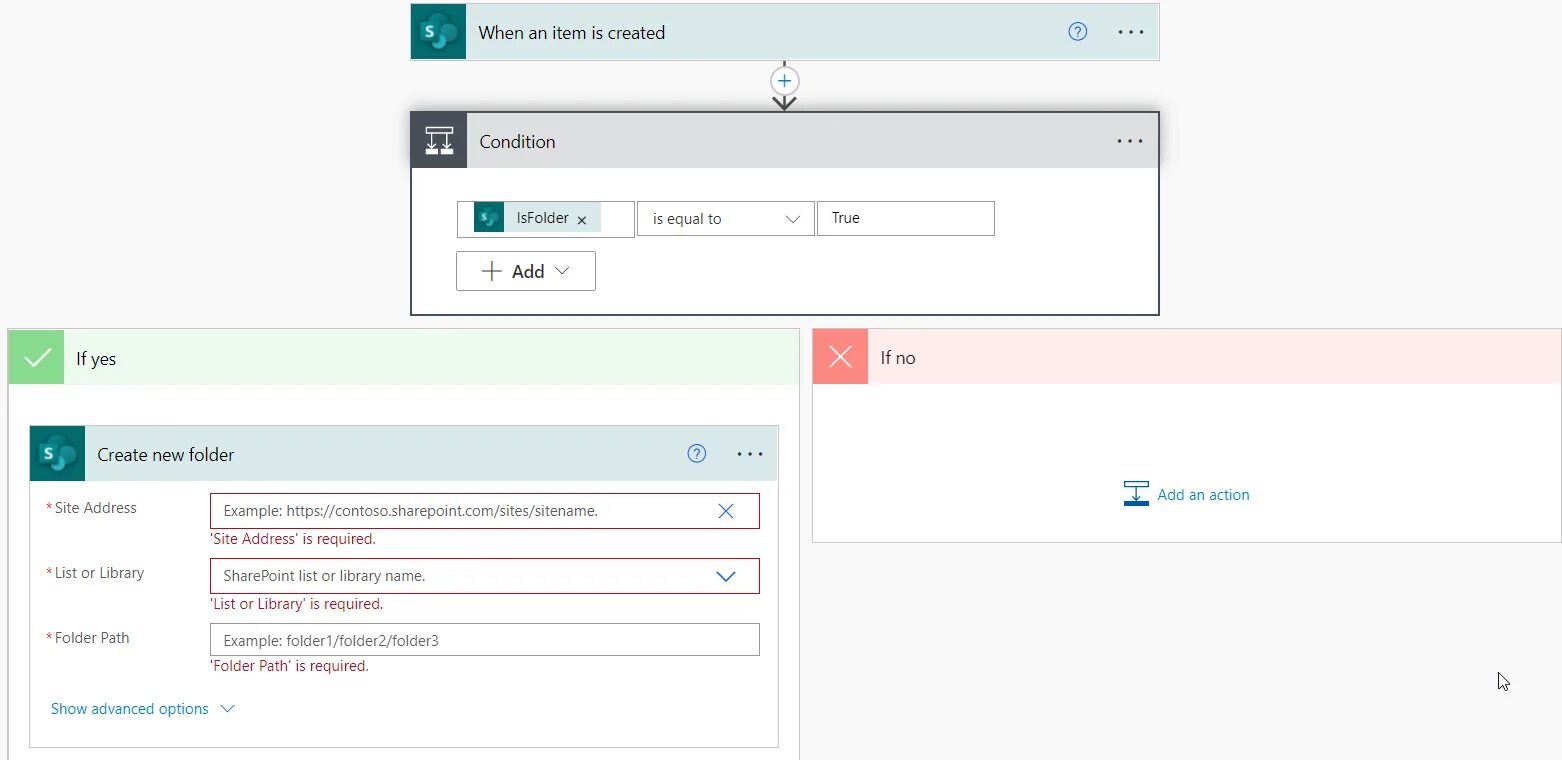Click the 'Folder Path' field label
Image resolution: width=1562 pixels, height=760 pixels.
(92, 638)
